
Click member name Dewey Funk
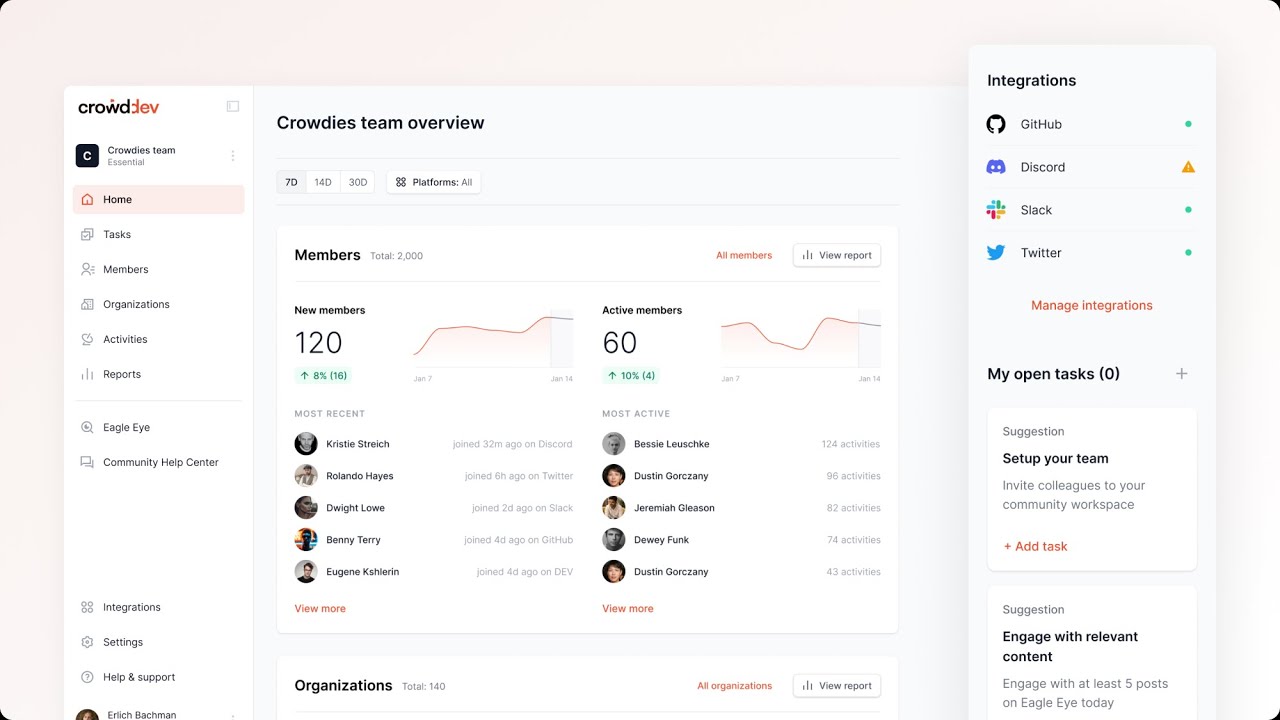click(x=661, y=540)
